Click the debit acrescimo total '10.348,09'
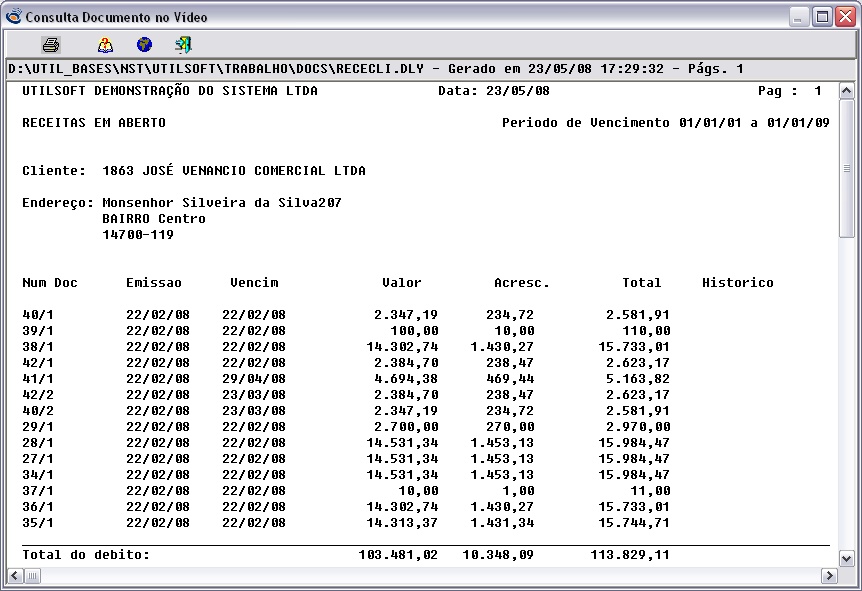The image size is (862, 591). pyautogui.click(x=498, y=554)
